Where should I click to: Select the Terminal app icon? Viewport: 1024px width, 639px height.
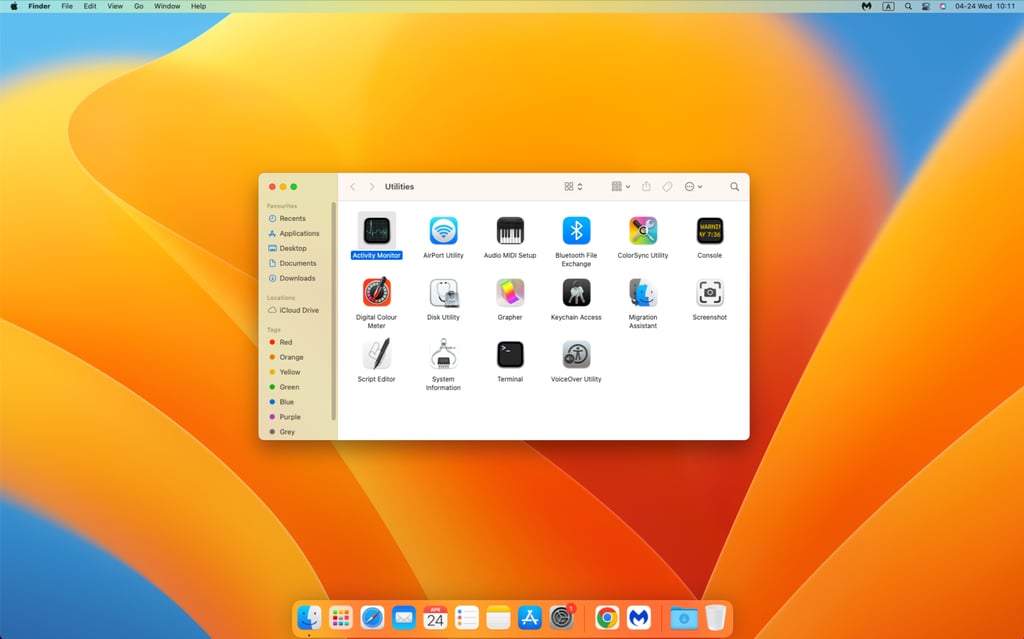(x=510, y=354)
